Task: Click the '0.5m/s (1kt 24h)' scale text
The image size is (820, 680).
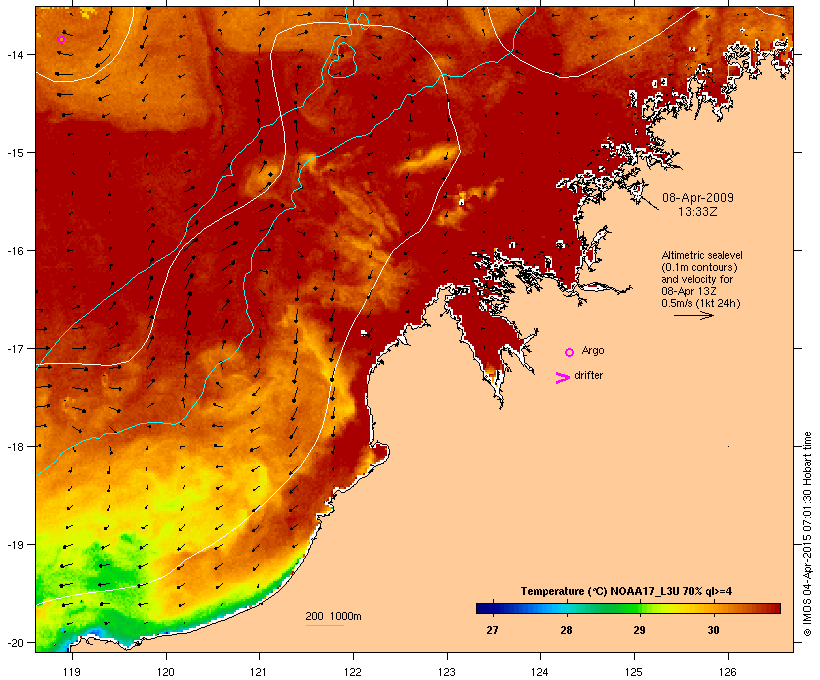Action: coord(701,303)
